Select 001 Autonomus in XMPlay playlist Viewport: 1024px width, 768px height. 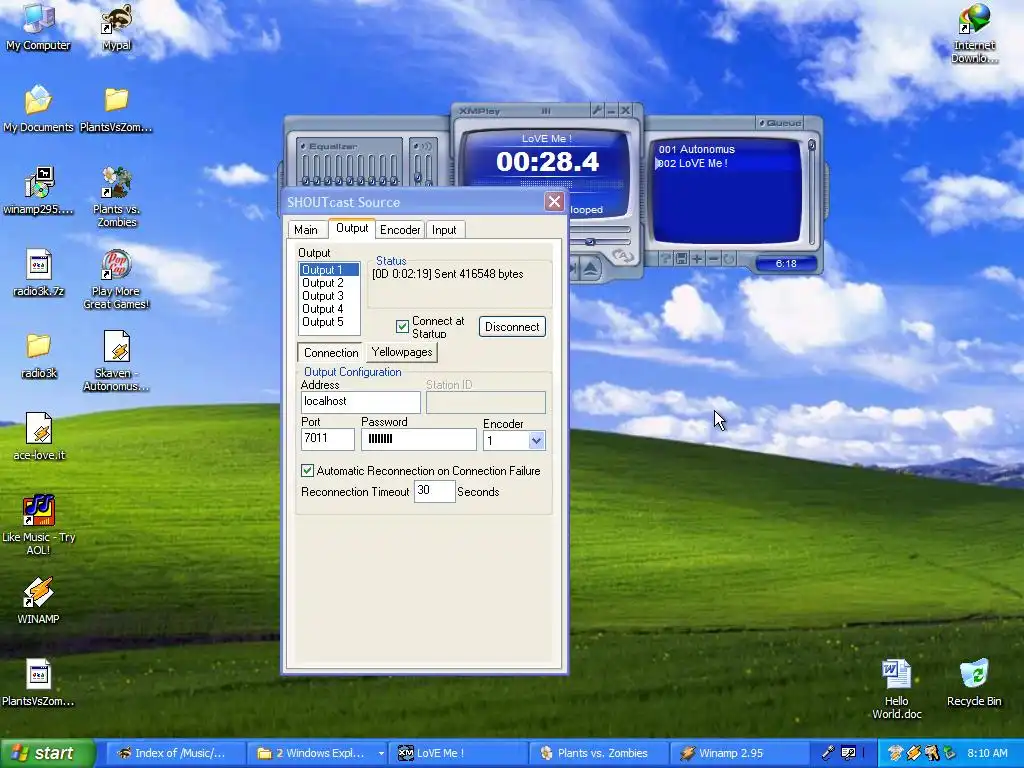click(696, 149)
